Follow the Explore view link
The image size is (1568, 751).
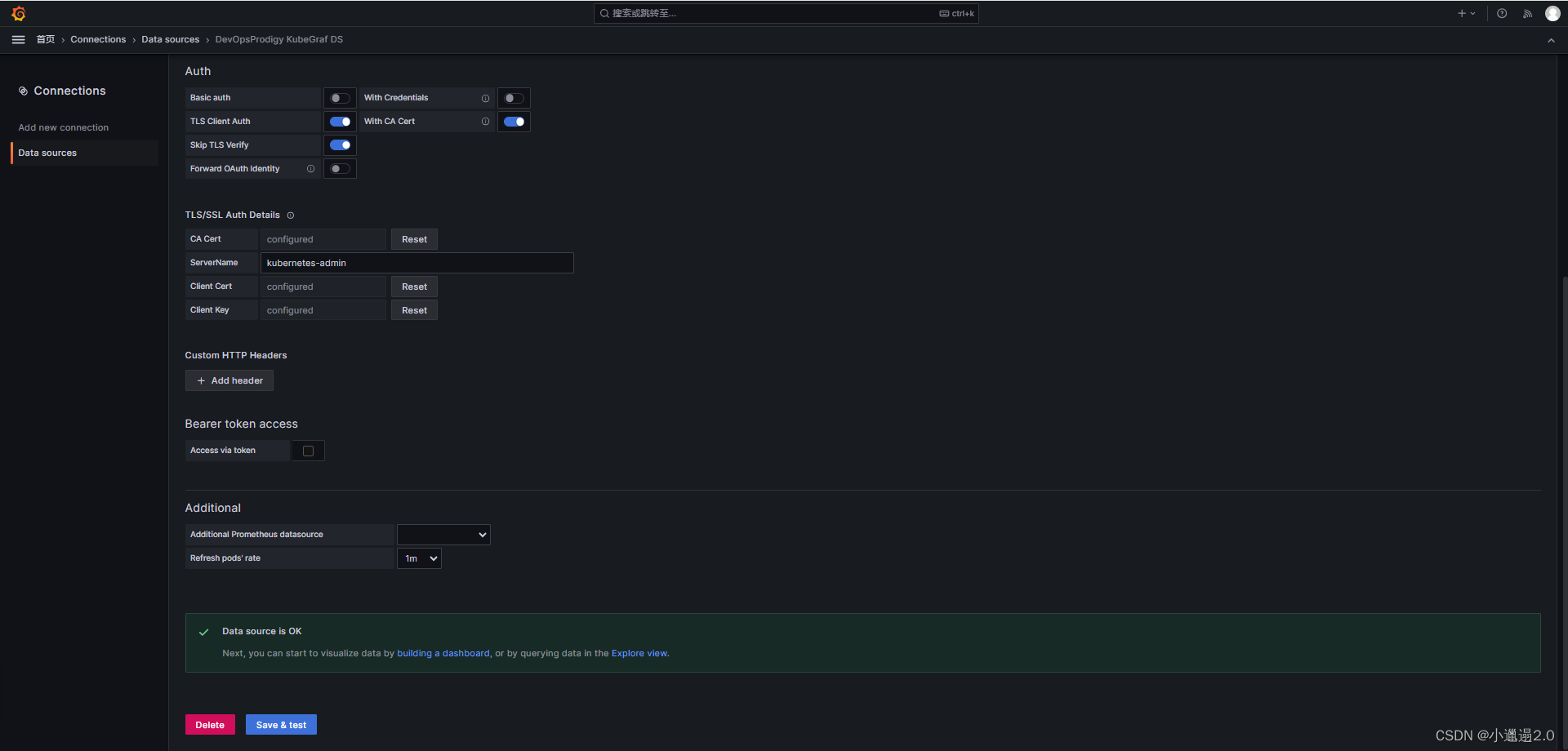point(639,653)
